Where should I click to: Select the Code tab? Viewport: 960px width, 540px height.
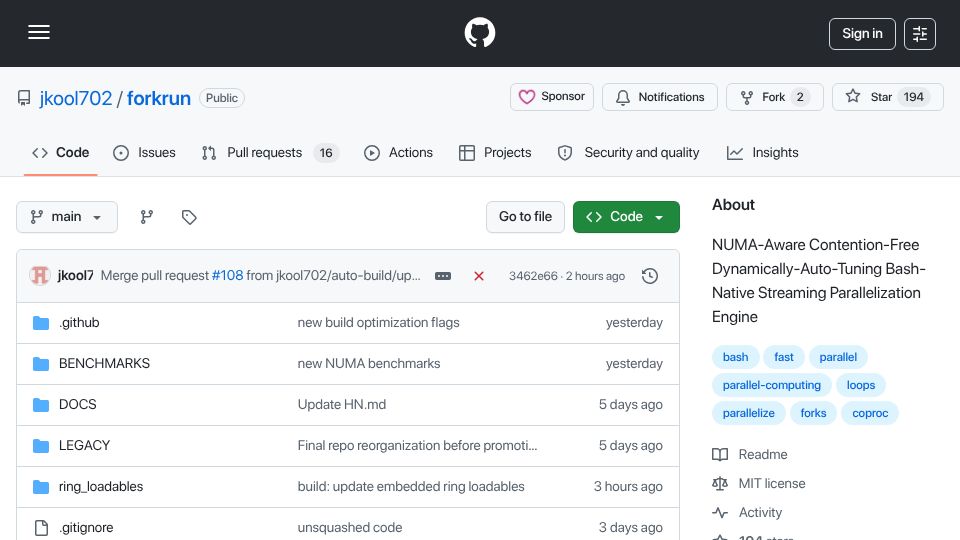61,152
